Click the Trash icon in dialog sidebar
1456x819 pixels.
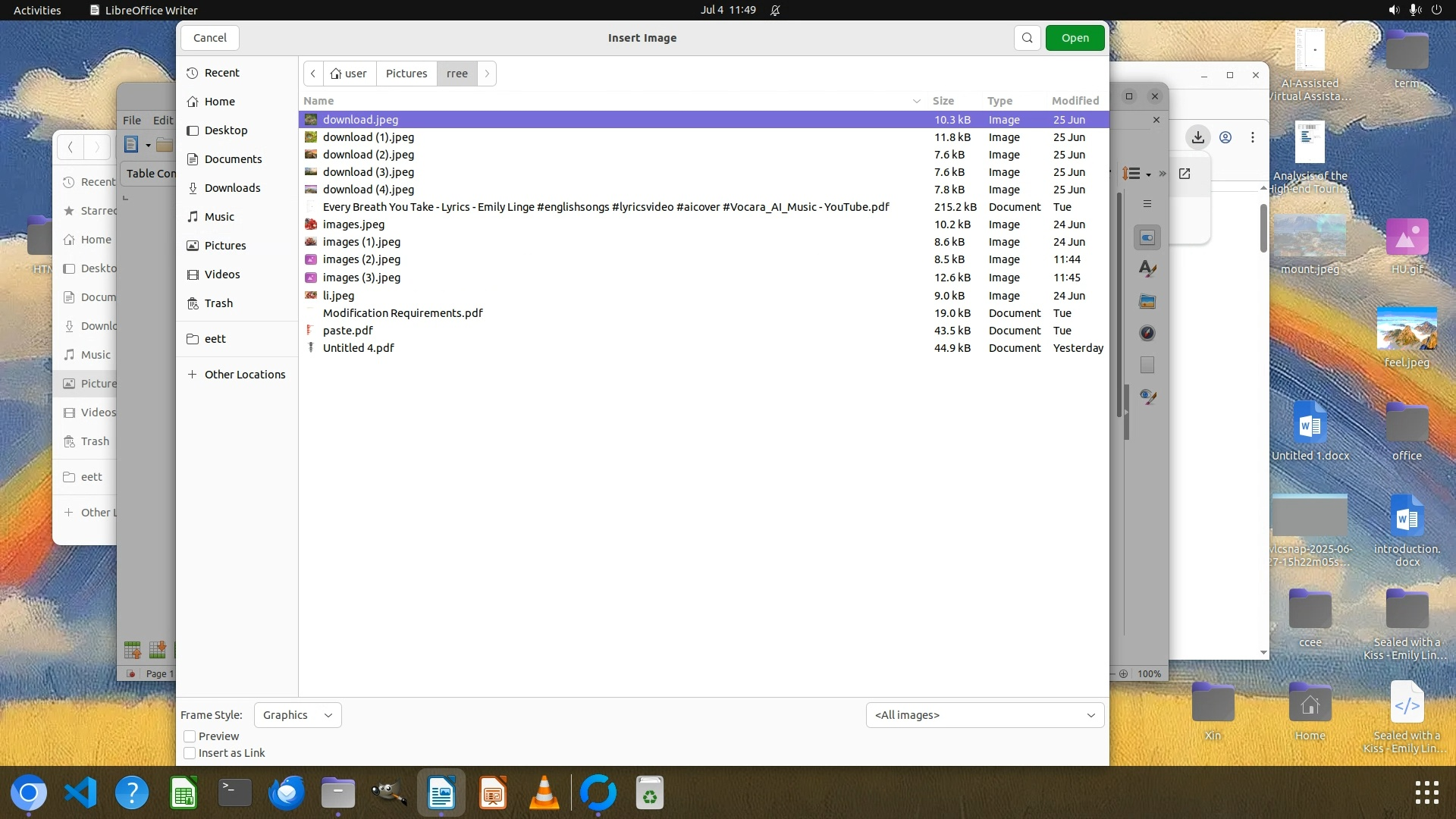pyautogui.click(x=218, y=303)
